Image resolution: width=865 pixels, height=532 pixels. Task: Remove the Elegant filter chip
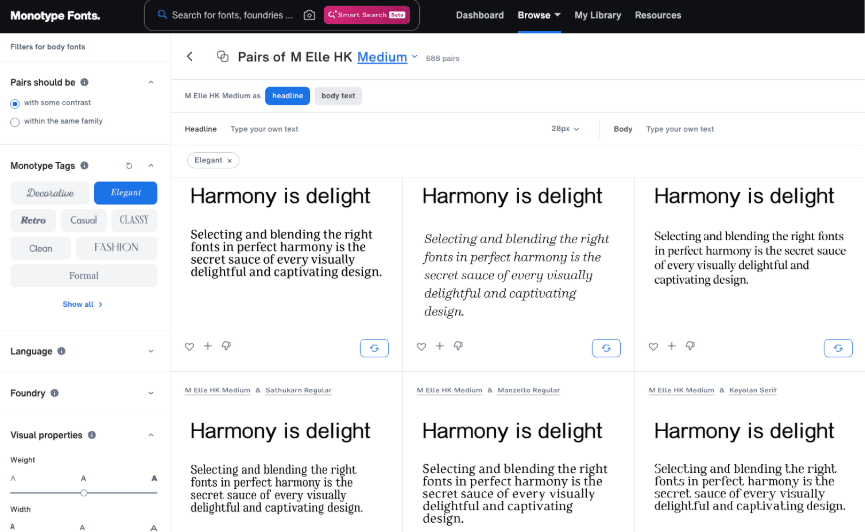pos(229,160)
